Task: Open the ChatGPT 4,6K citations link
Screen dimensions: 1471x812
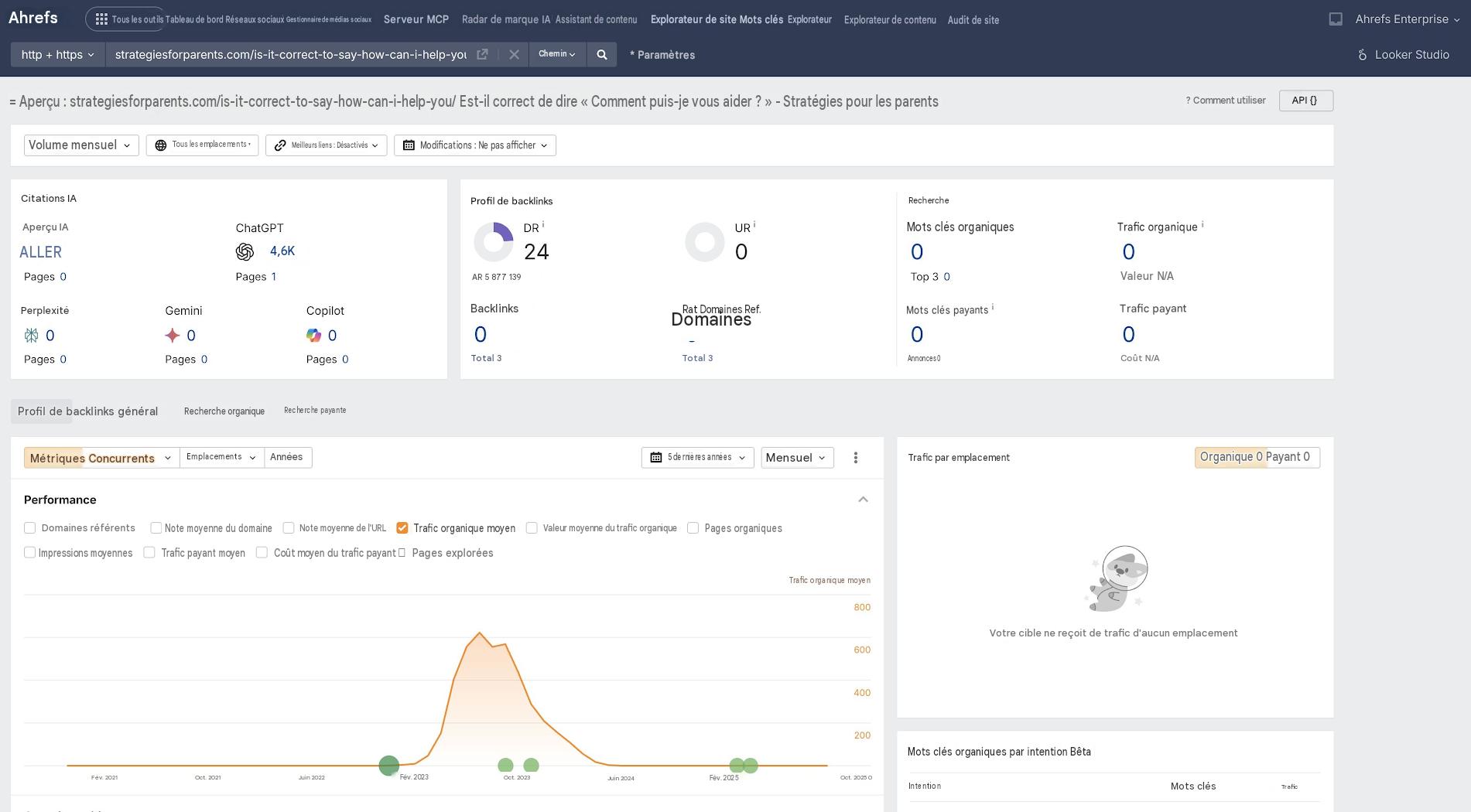Action: [x=282, y=251]
